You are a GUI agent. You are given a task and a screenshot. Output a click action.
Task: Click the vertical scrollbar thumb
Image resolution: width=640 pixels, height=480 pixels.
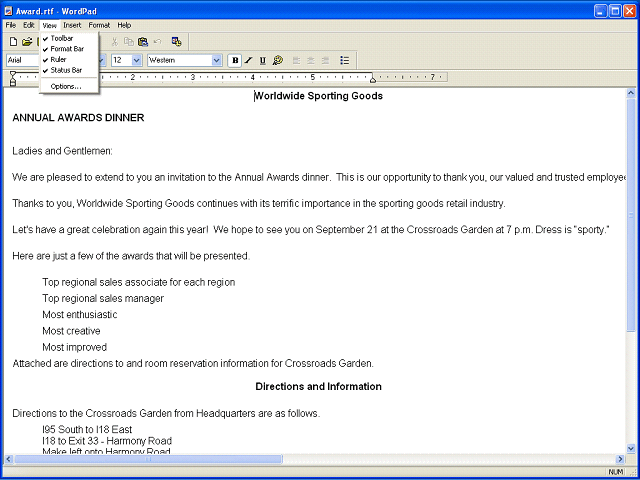pyautogui.click(x=630, y=215)
